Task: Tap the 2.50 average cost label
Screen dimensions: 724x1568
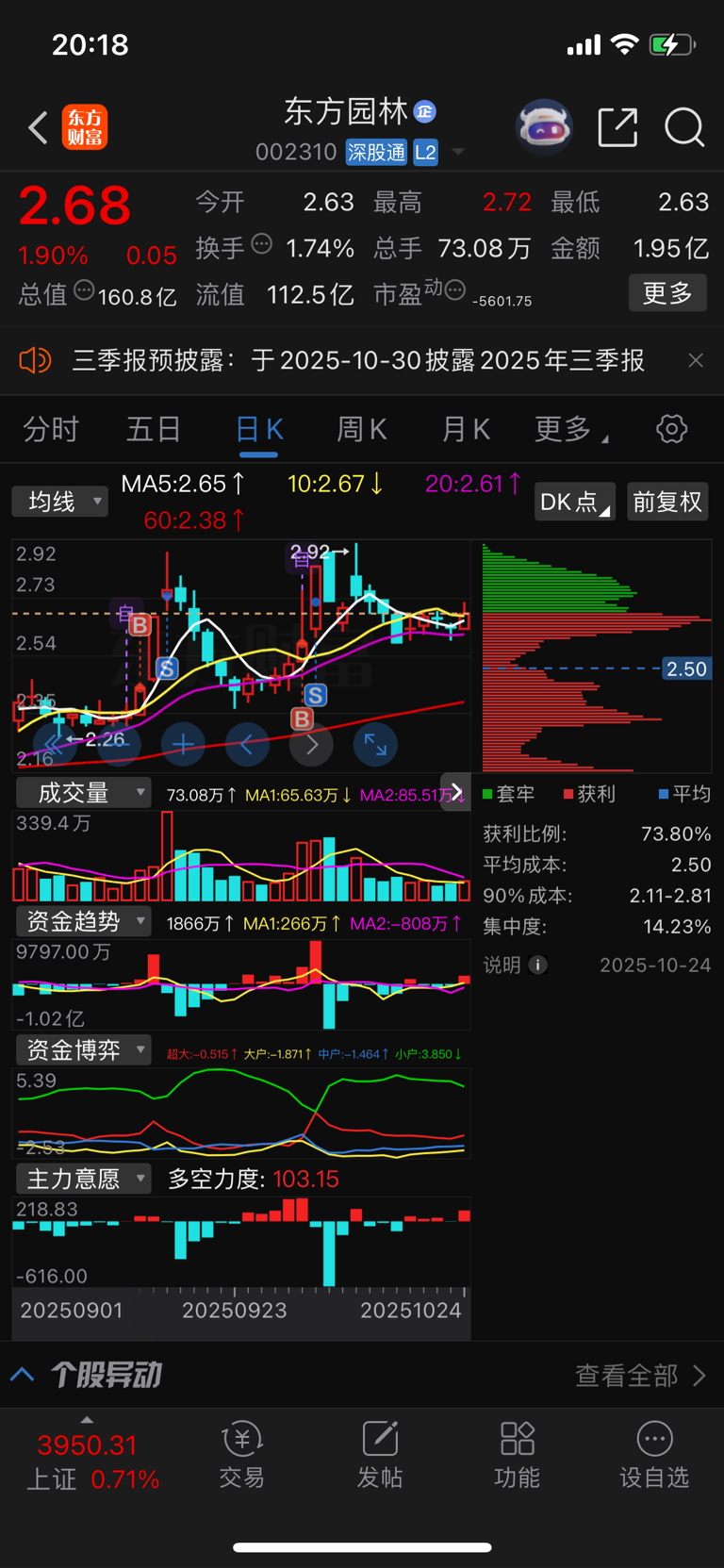Action: point(686,668)
